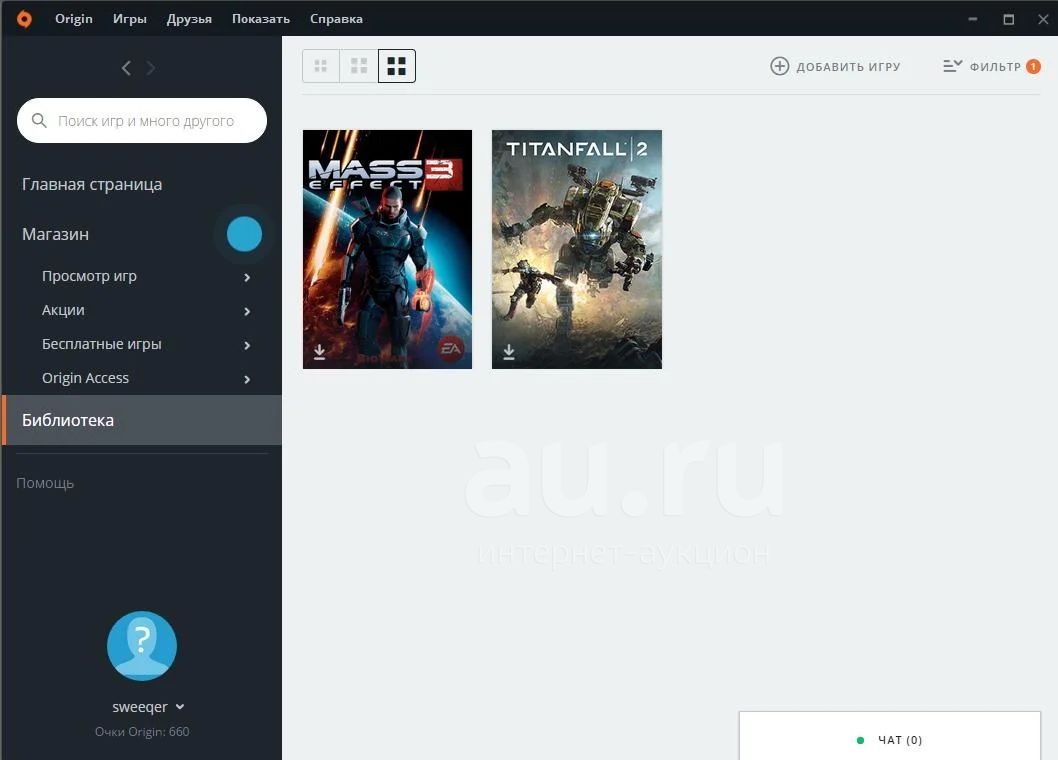This screenshot has width=1058, height=760.
Task: Click Добавить игру button
Action: (835, 66)
